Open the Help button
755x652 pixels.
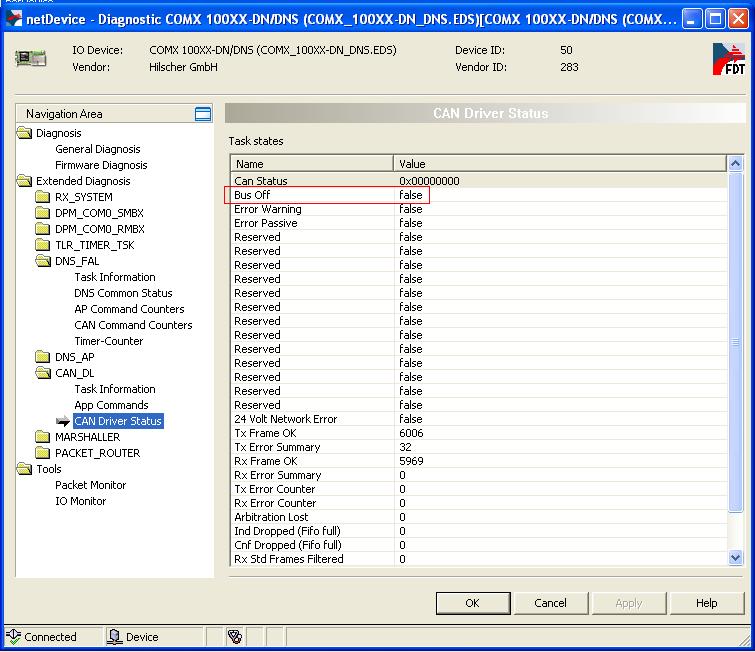[x=706, y=603]
